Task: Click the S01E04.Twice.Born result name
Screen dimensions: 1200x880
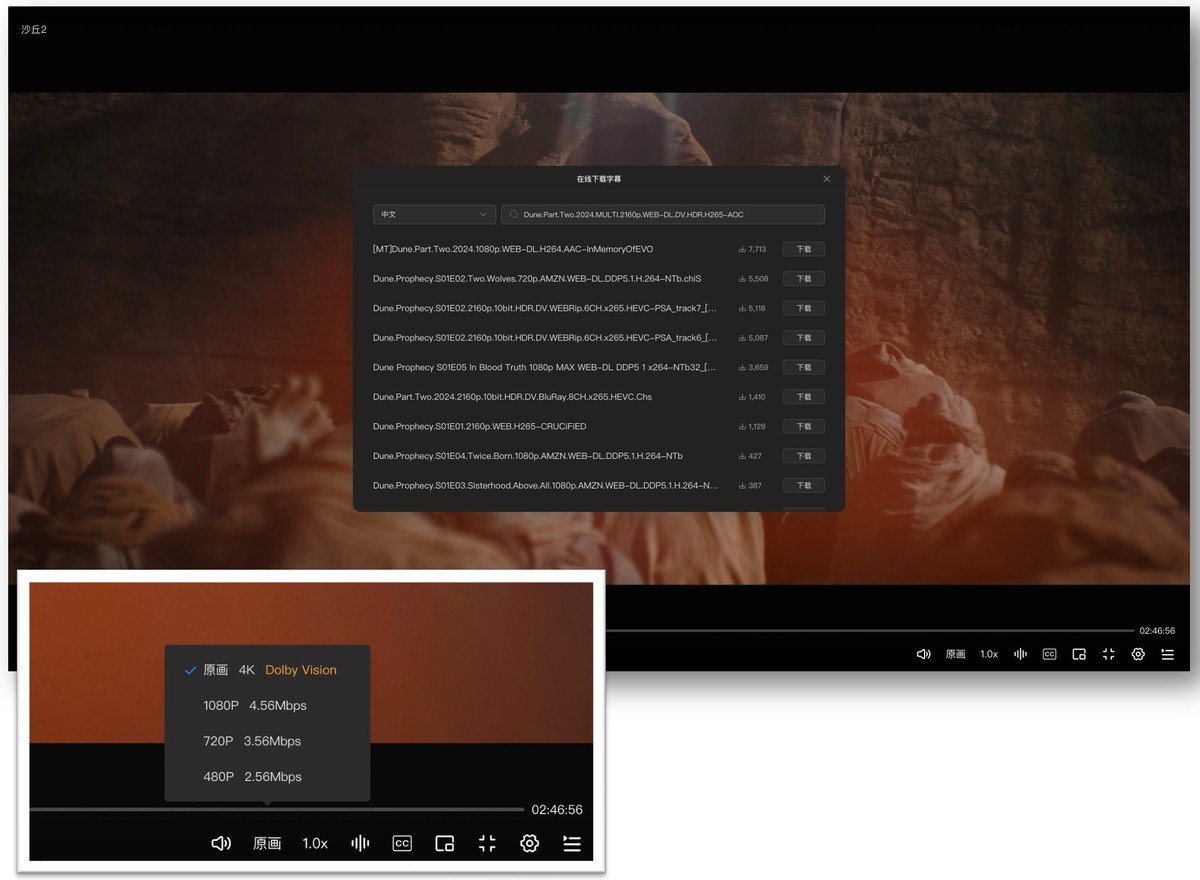Action: click(528, 456)
